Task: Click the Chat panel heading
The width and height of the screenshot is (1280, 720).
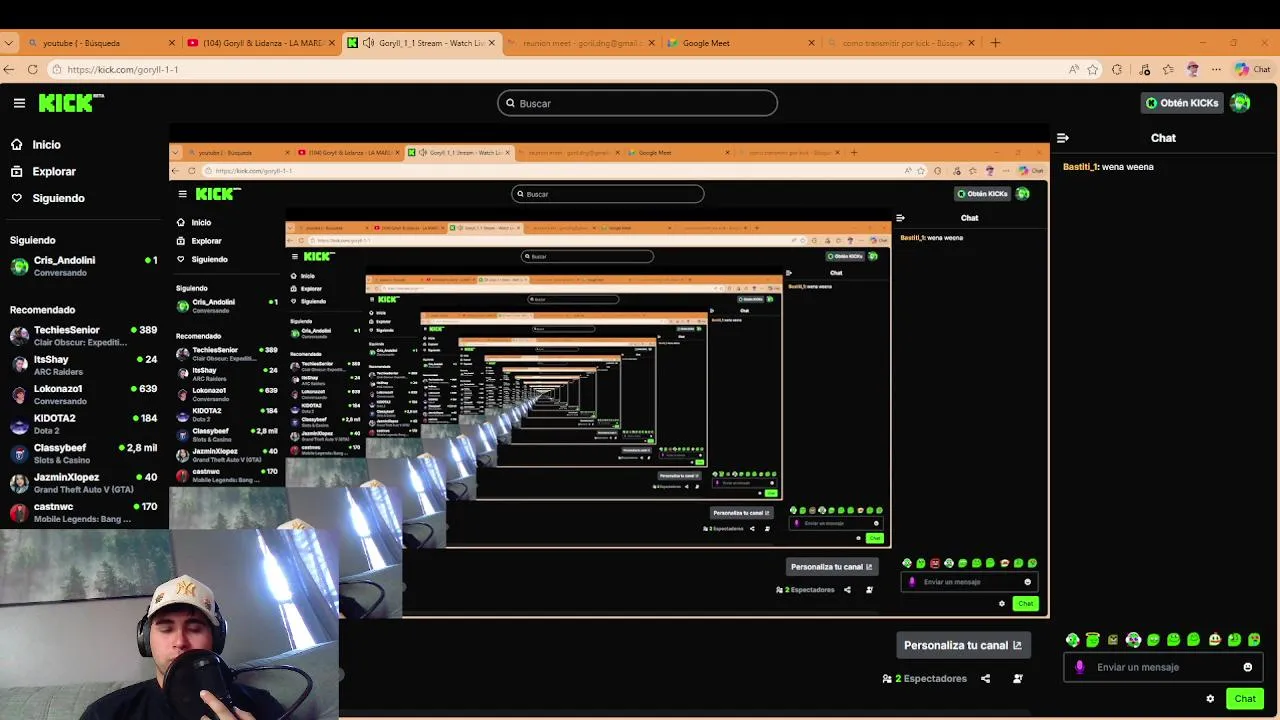Action: 1163,138
